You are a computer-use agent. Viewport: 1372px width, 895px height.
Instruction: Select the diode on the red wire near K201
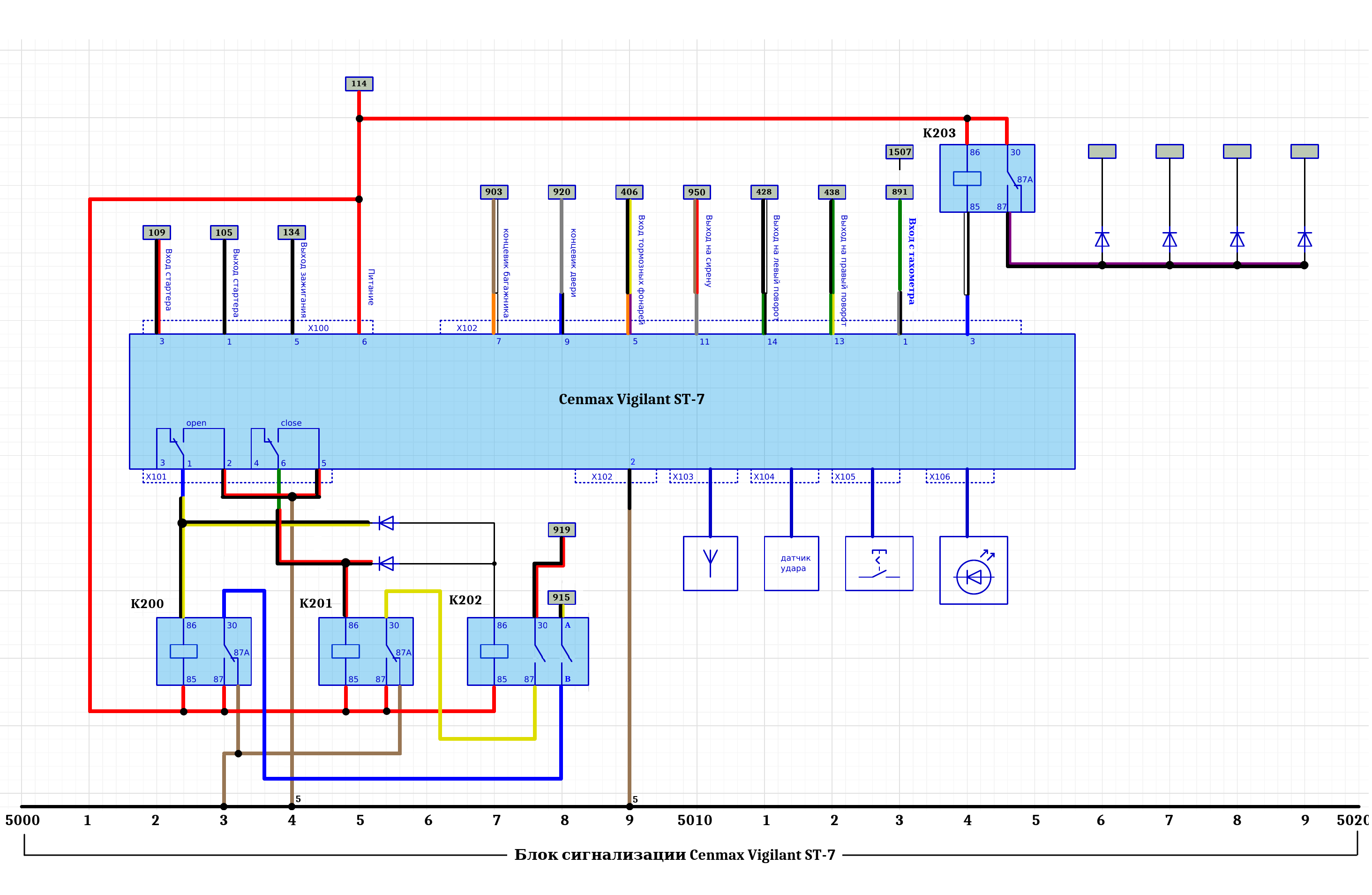(x=387, y=564)
